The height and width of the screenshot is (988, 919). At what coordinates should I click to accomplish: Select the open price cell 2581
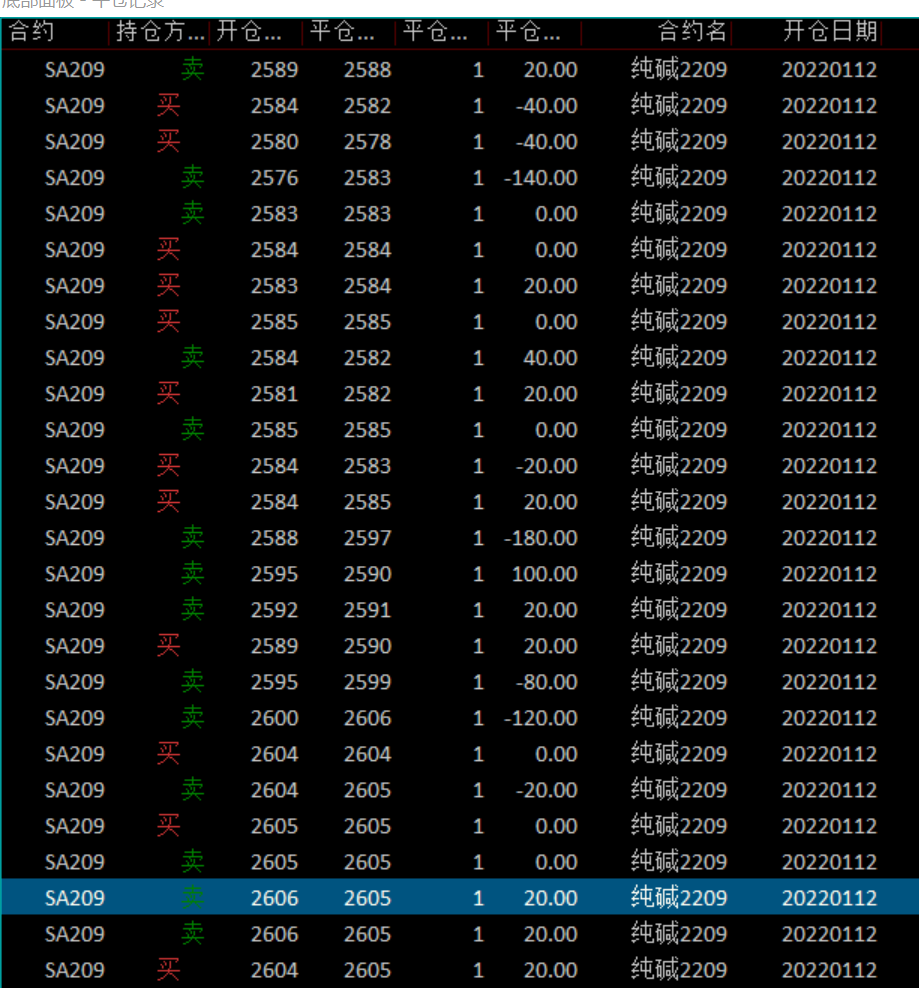click(274, 394)
